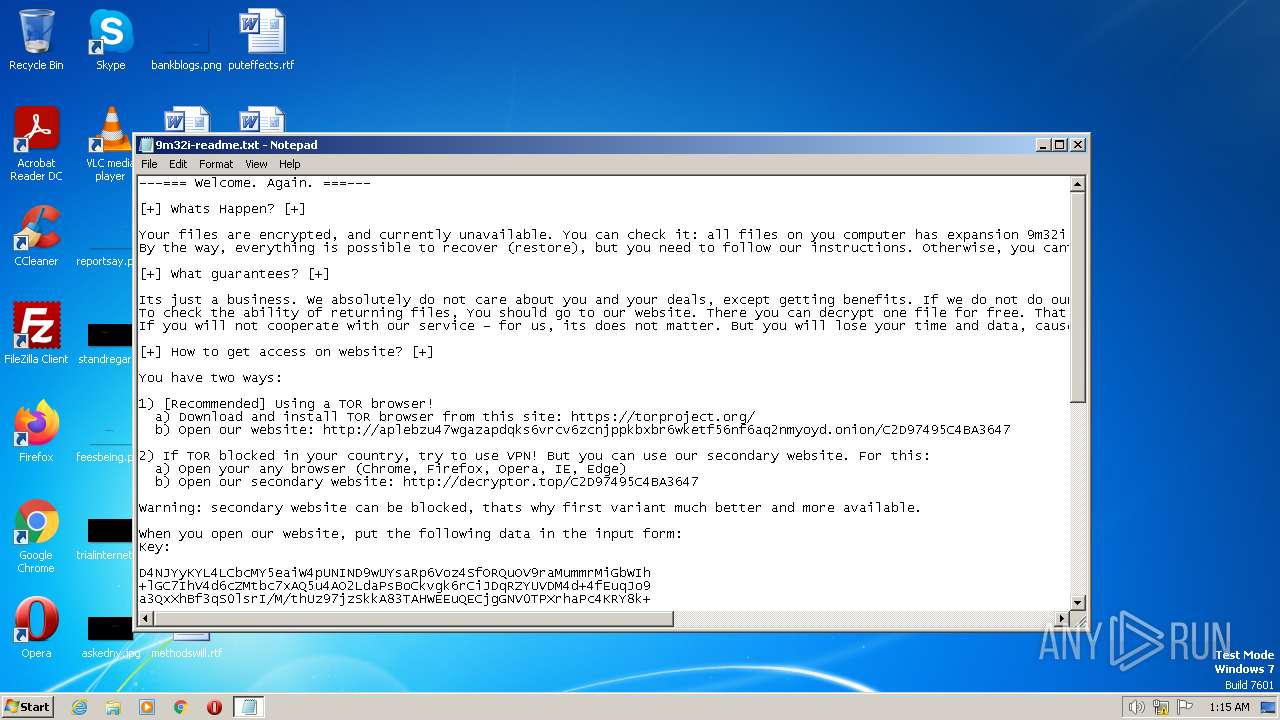Close the Notepad window
Screen dimensions: 1280x720
tap(1078, 145)
